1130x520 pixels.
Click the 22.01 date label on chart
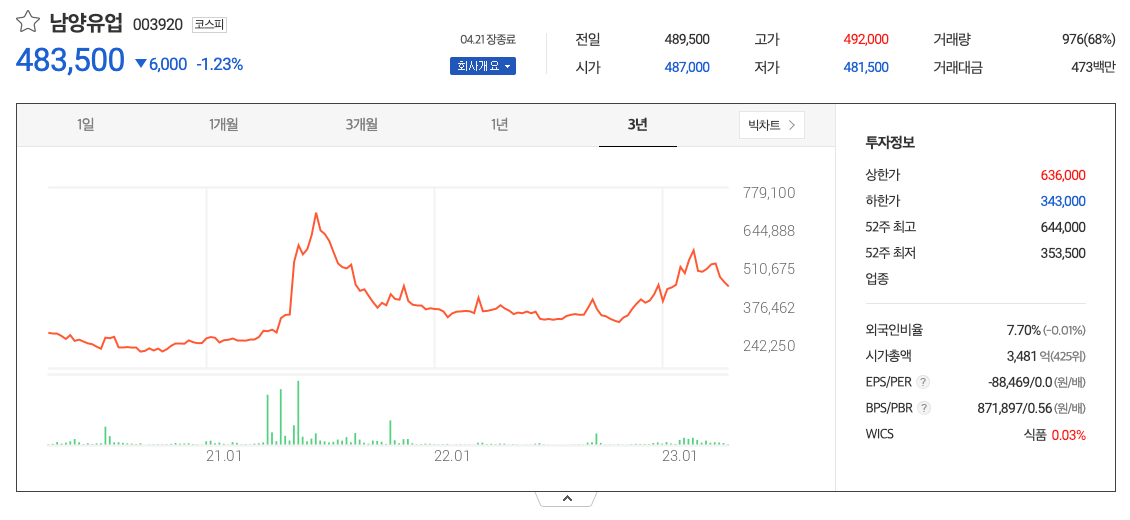pos(452,456)
